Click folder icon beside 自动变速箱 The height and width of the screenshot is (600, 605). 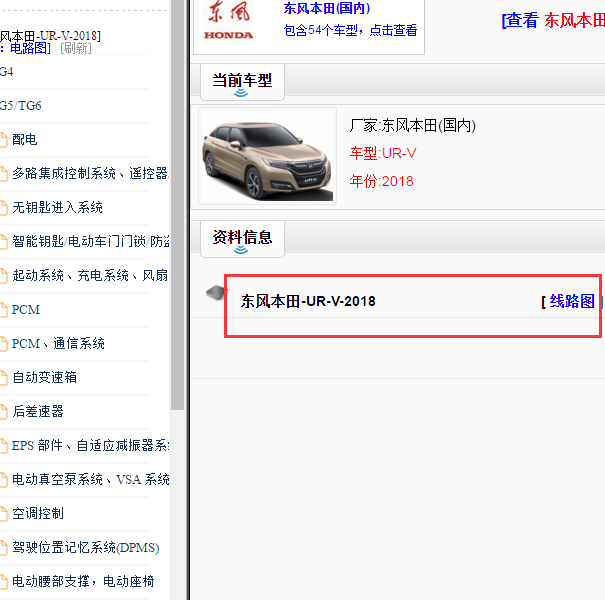click(x=3, y=378)
